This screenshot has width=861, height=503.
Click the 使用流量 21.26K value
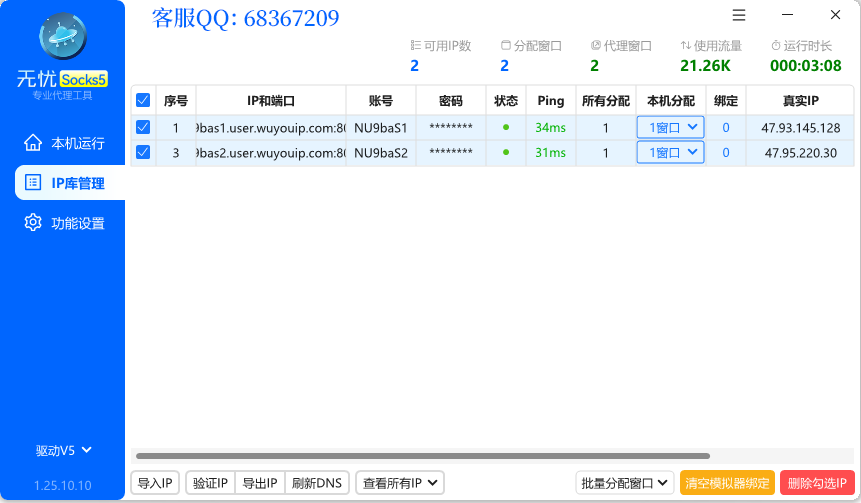pyautogui.click(x=706, y=66)
